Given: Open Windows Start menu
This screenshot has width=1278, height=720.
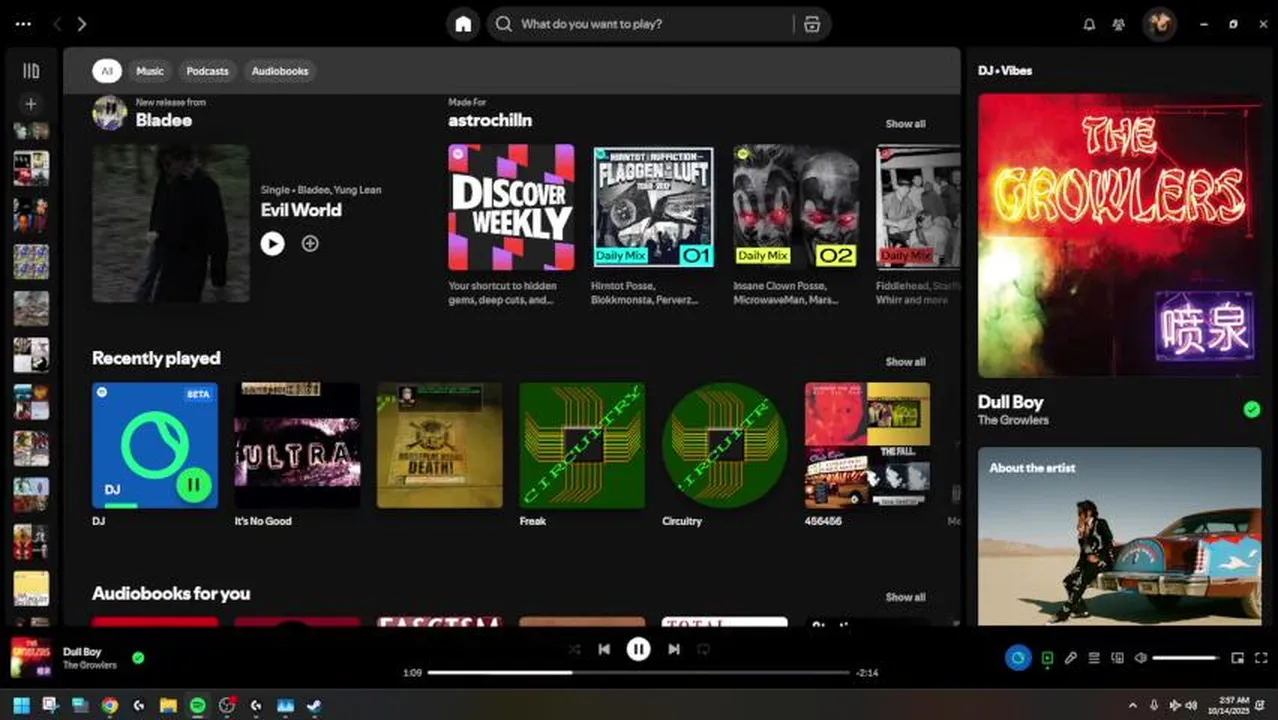Looking at the screenshot, I should click(x=21, y=705).
